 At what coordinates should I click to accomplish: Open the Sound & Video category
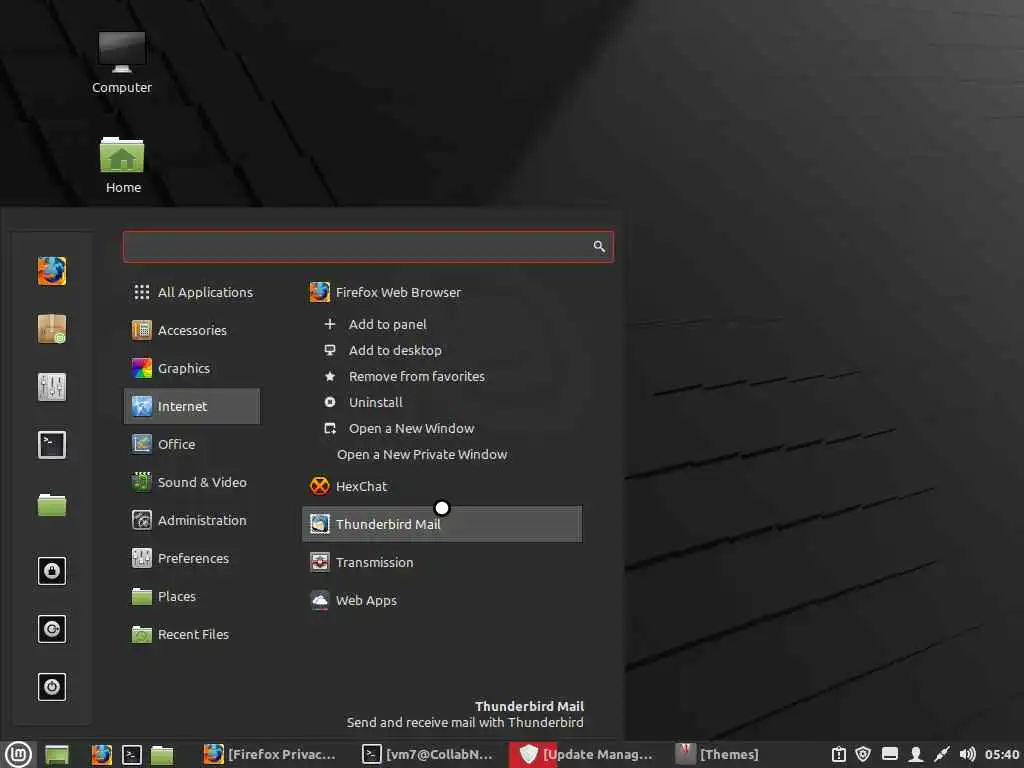(192, 482)
